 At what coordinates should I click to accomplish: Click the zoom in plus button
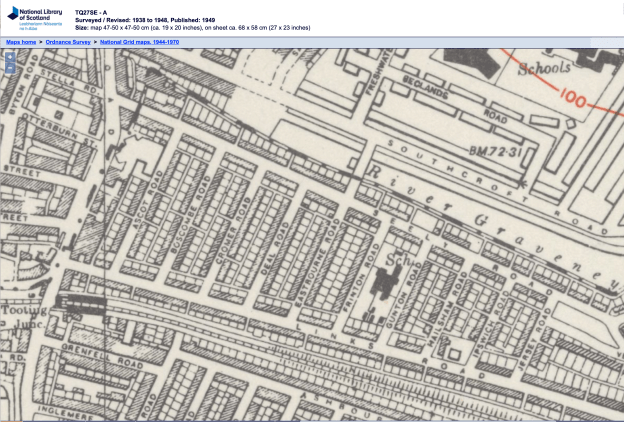(x=10, y=57)
